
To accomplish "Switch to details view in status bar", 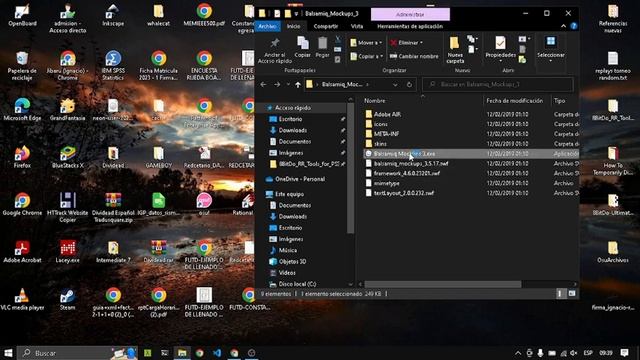I will tap(560, 293).
